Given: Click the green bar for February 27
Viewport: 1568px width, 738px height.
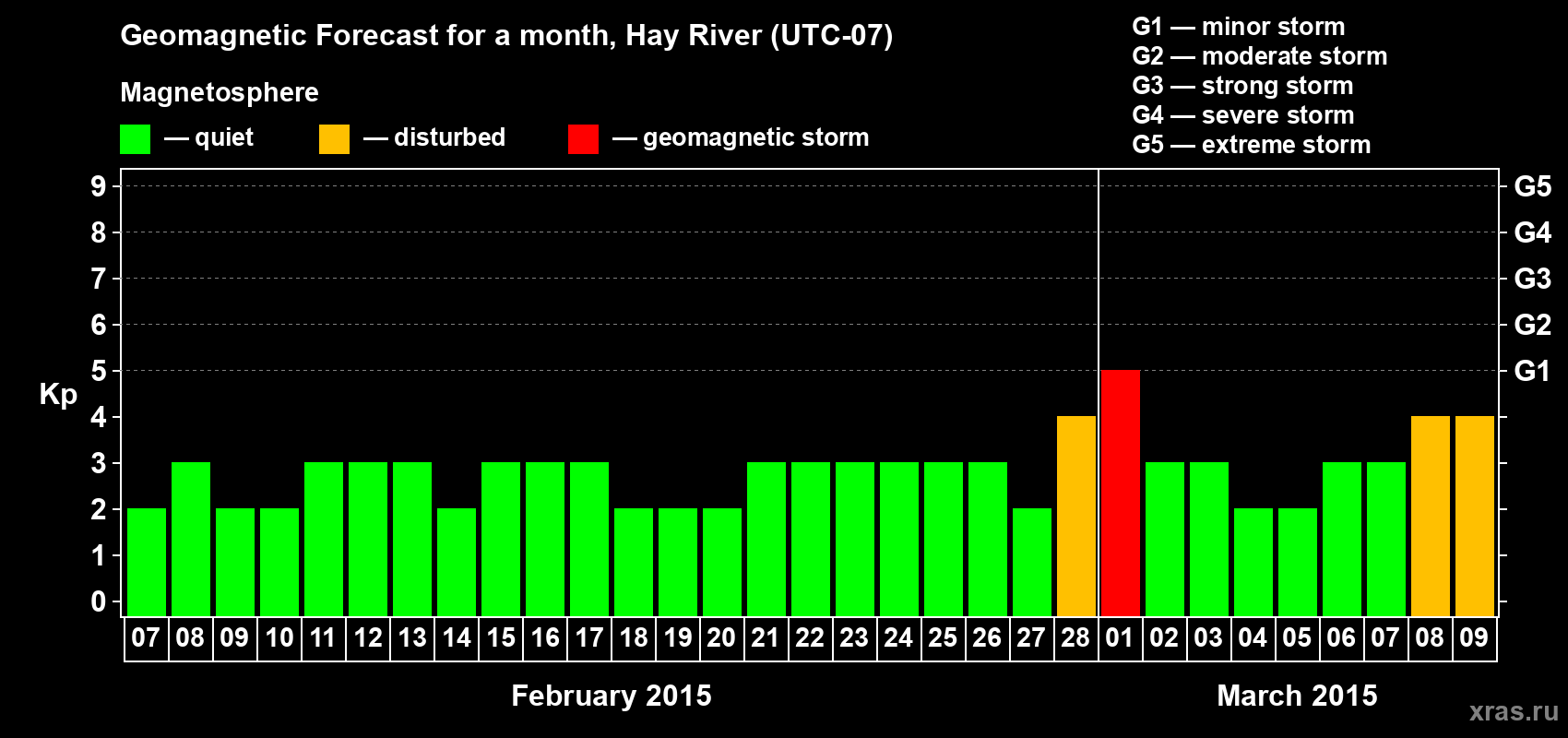Looking at the screenshot, I should pyautogui.click(x=1031, y=562).
